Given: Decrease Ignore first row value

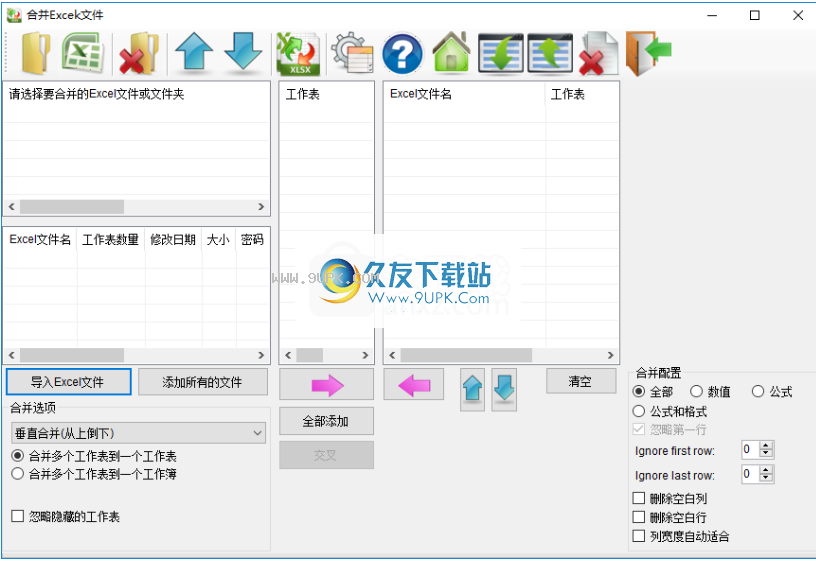Looking at the screenshot, I should point(766,453).
